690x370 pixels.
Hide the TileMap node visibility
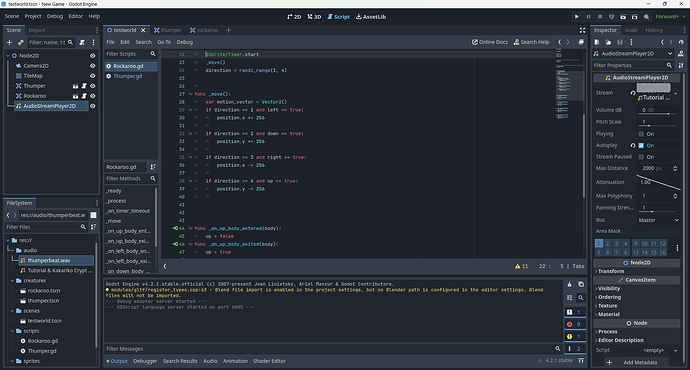pyautogui.click(x=92, y=76)
